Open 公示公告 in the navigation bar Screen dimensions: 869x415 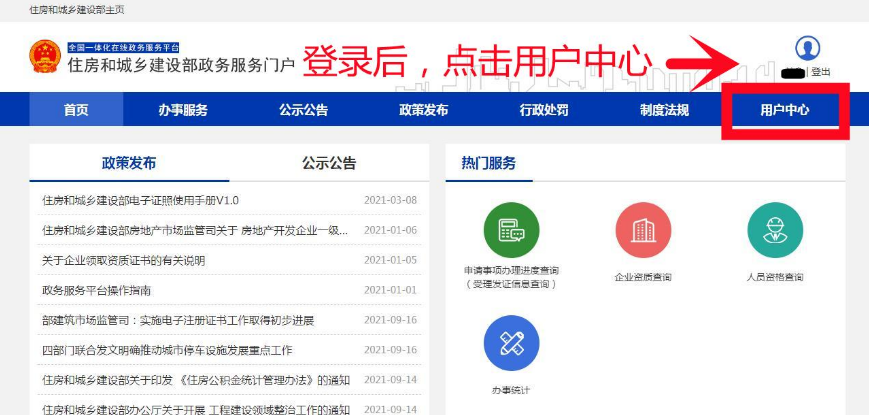(x=303, y=110)
